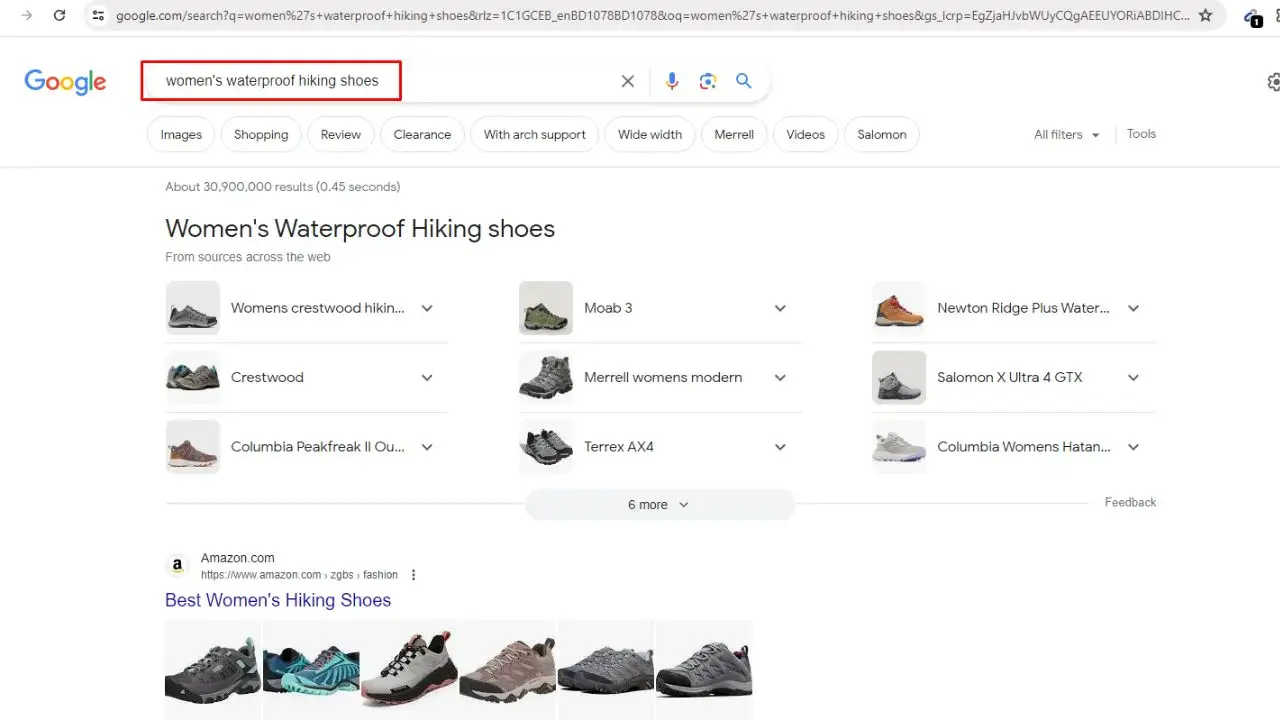1280x720 pixels.
Task: Click the magnifier search button
Action: click(x=744, y=81)
